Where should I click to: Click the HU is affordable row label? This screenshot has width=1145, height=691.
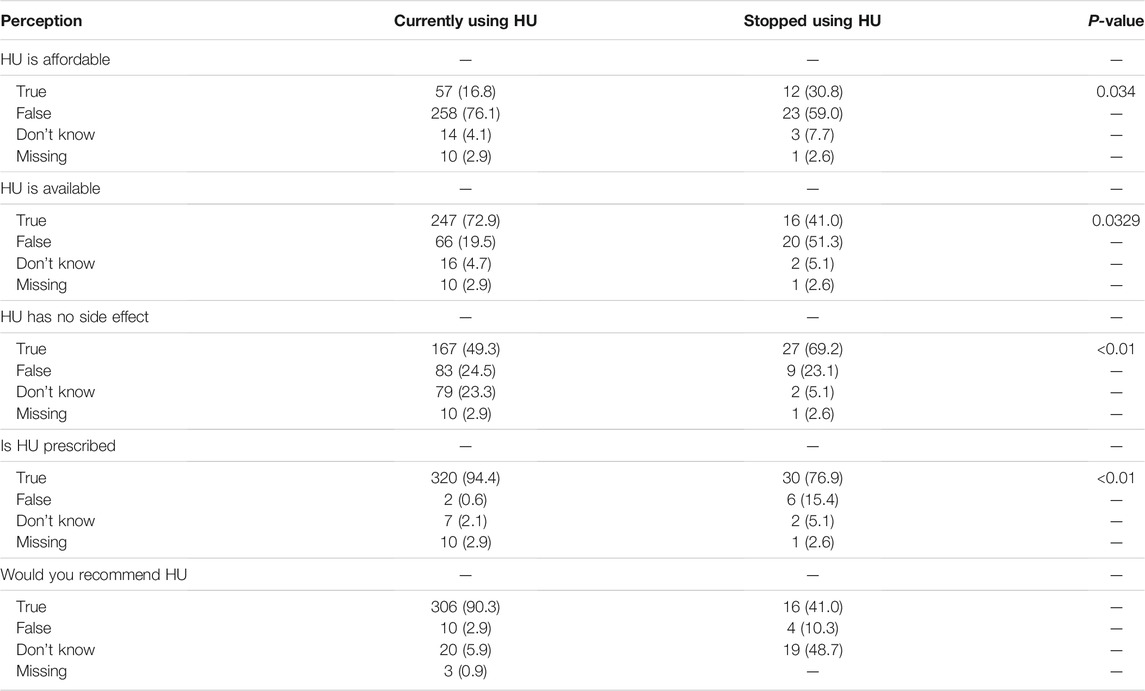55,60
